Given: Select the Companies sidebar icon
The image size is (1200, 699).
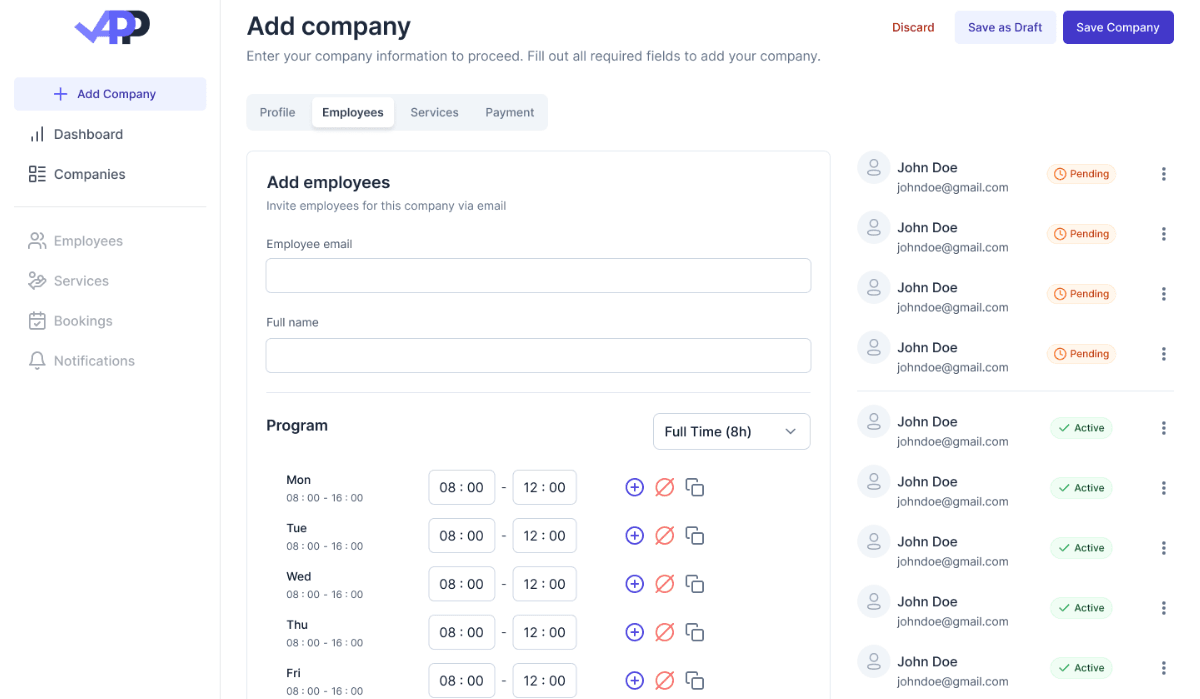Looking at the screenshot, I should (x=37, y=174).
